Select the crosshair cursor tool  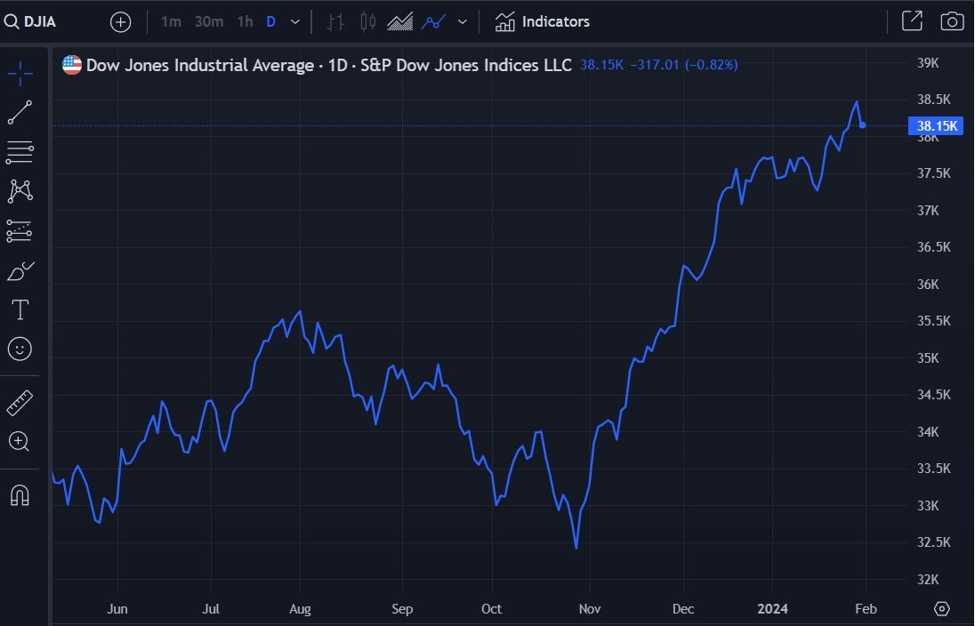point(19,72)
